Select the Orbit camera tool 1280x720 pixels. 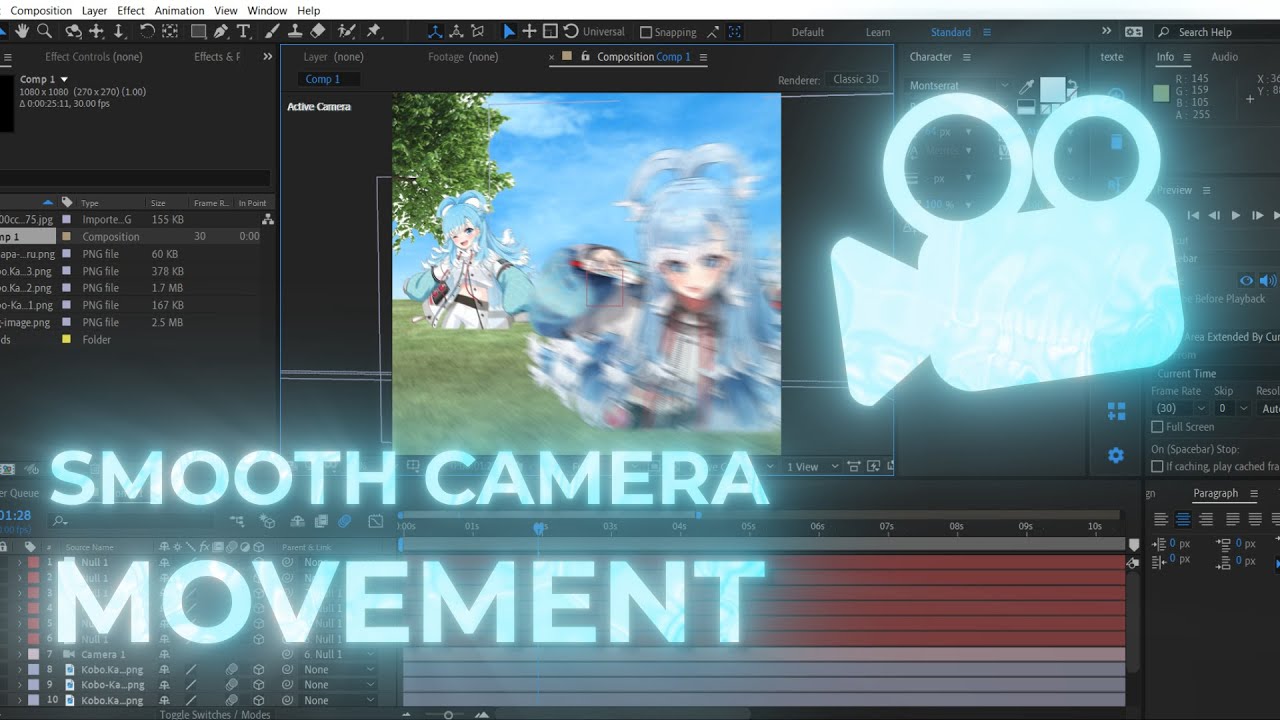click(x=73, y=32)
